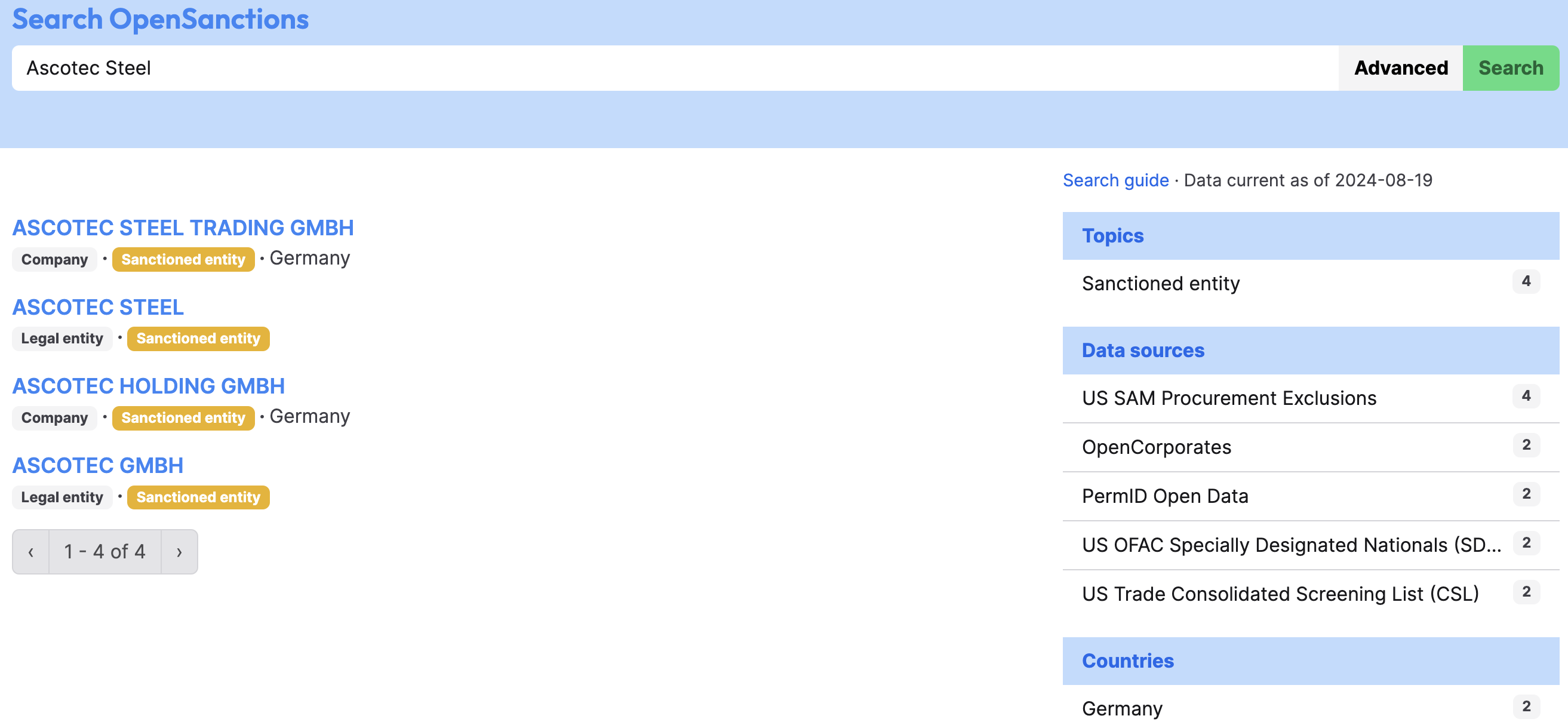Filter results by Germany country
The image size is (1568, 725).
[1311, 708]
